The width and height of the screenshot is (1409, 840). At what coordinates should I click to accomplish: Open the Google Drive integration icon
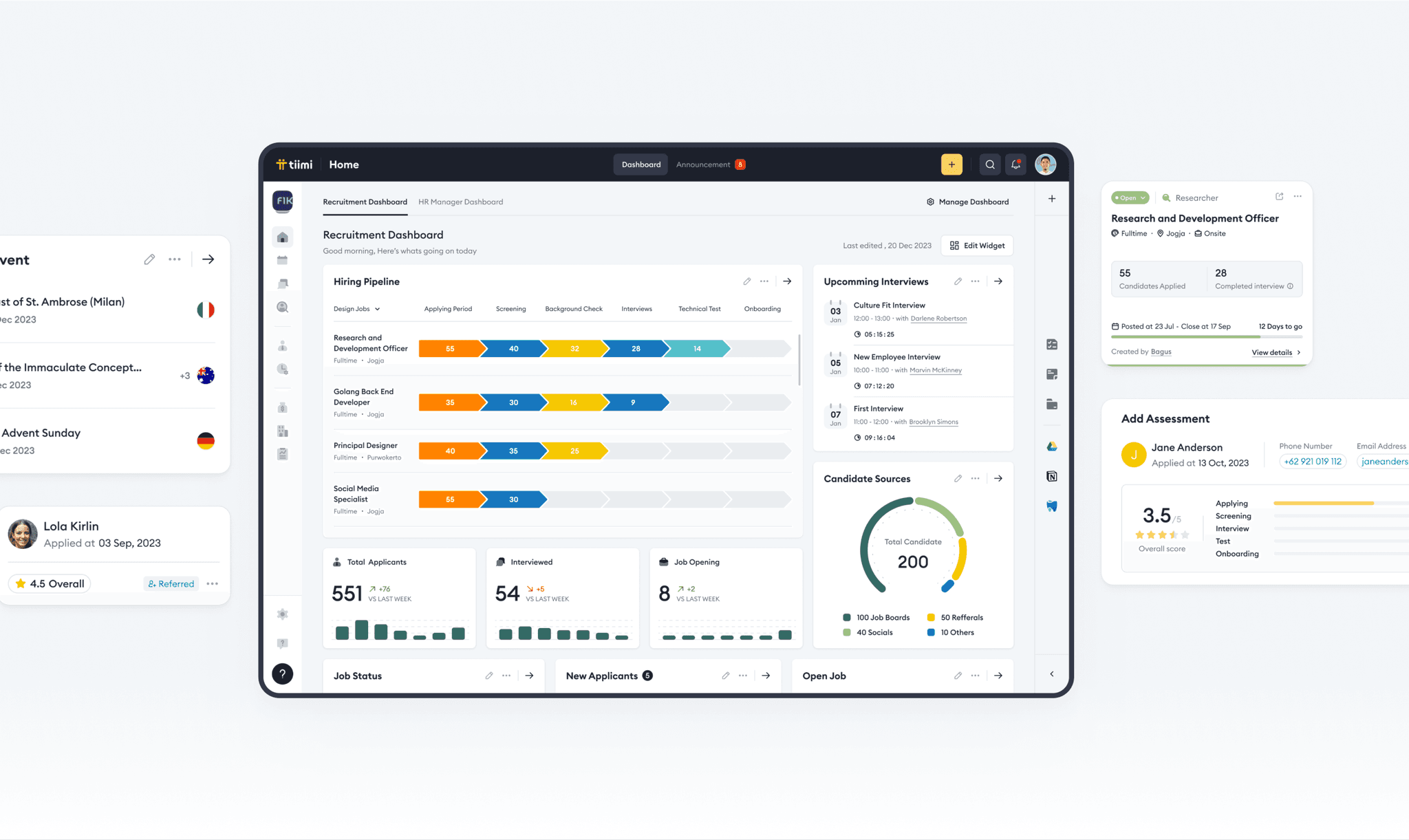point(1051,446)
